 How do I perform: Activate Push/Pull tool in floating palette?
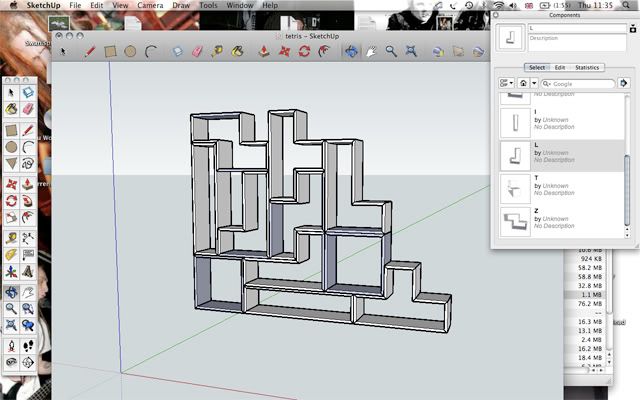(28, 184)
